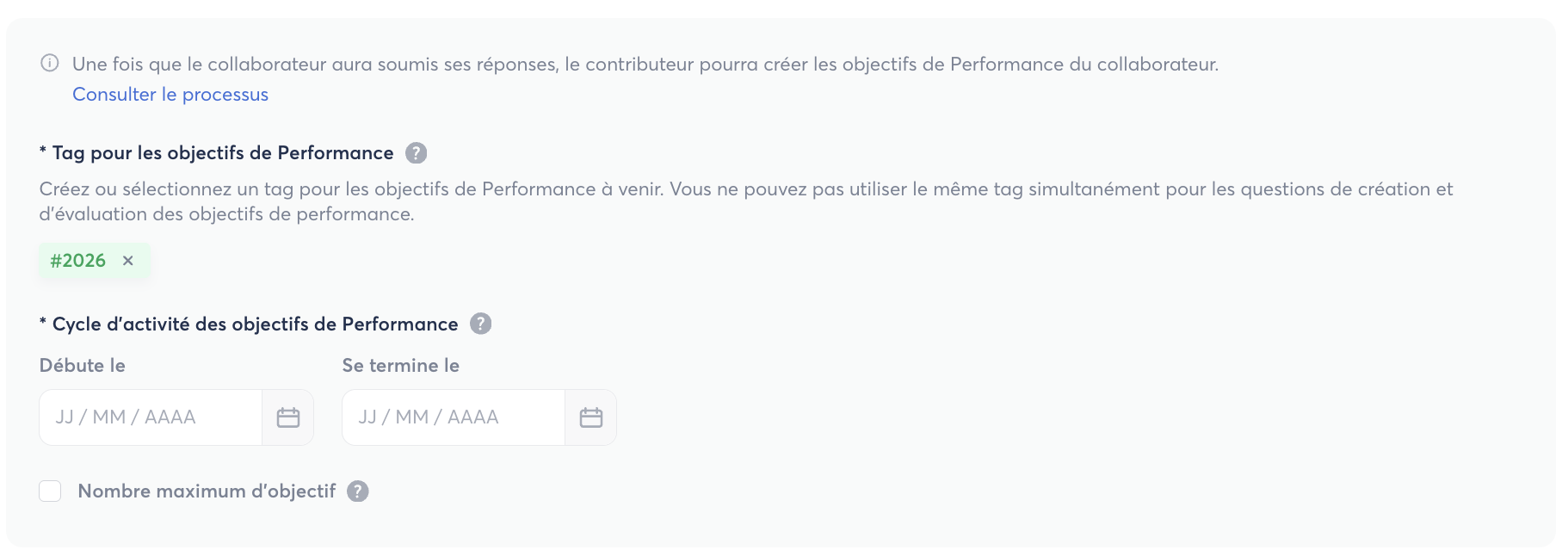Click the asterisk before Tag pour les objectifs
This screenshot has height=556, width=1568.
(43, 151)
